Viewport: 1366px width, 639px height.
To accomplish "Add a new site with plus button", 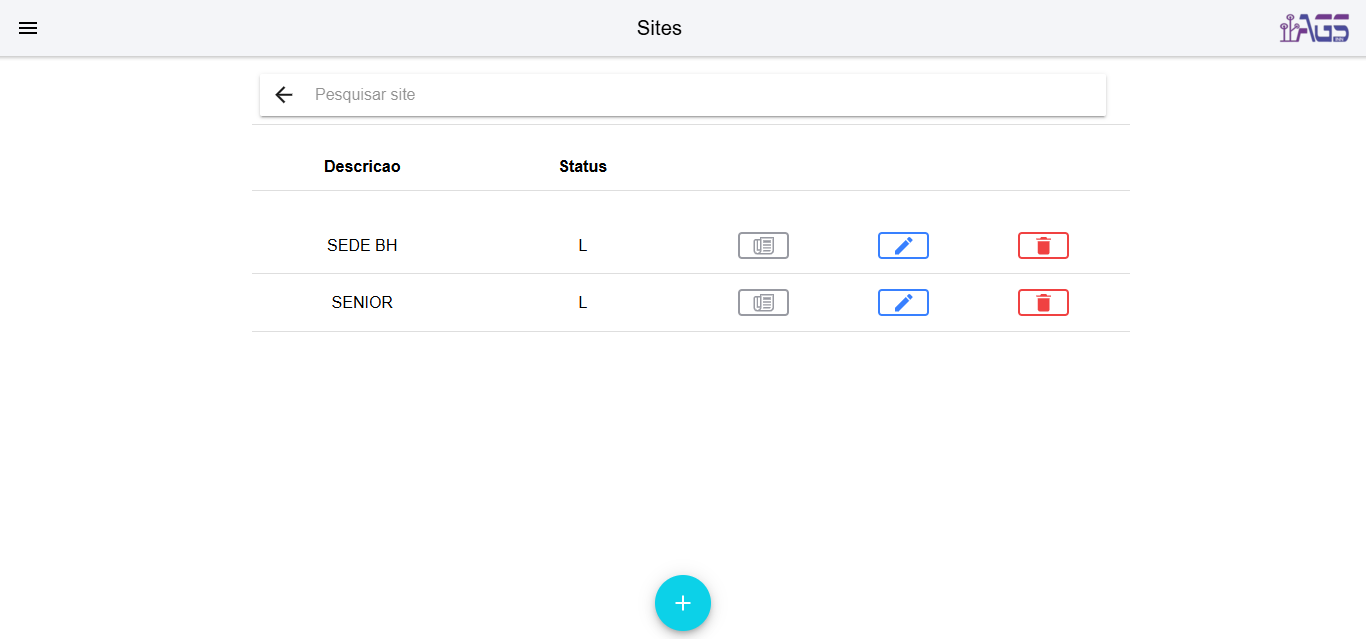I will tap(683, 603).
